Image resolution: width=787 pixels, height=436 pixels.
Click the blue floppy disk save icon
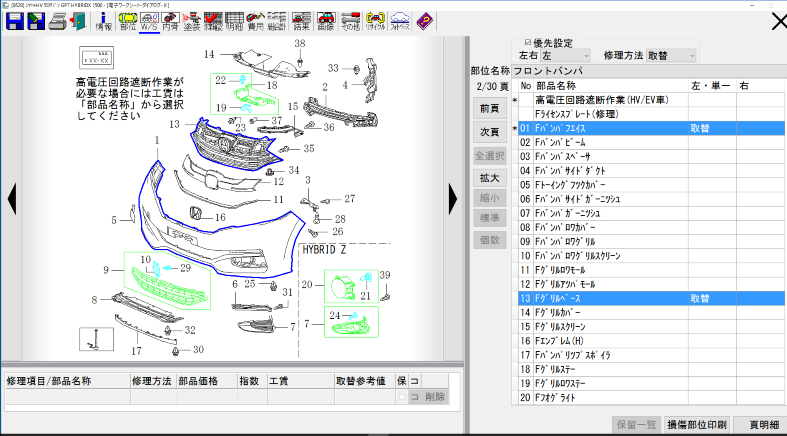(x=15, y=22)
